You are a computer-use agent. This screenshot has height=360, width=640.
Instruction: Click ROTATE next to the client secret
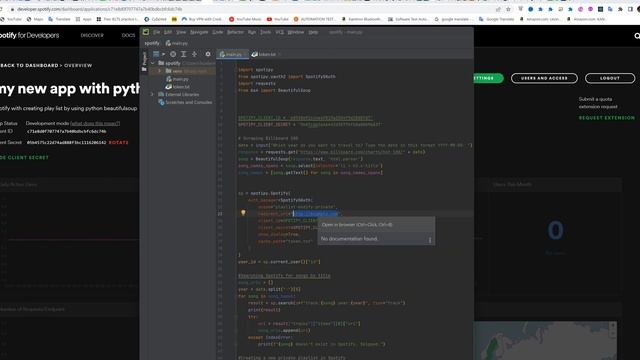118,142
